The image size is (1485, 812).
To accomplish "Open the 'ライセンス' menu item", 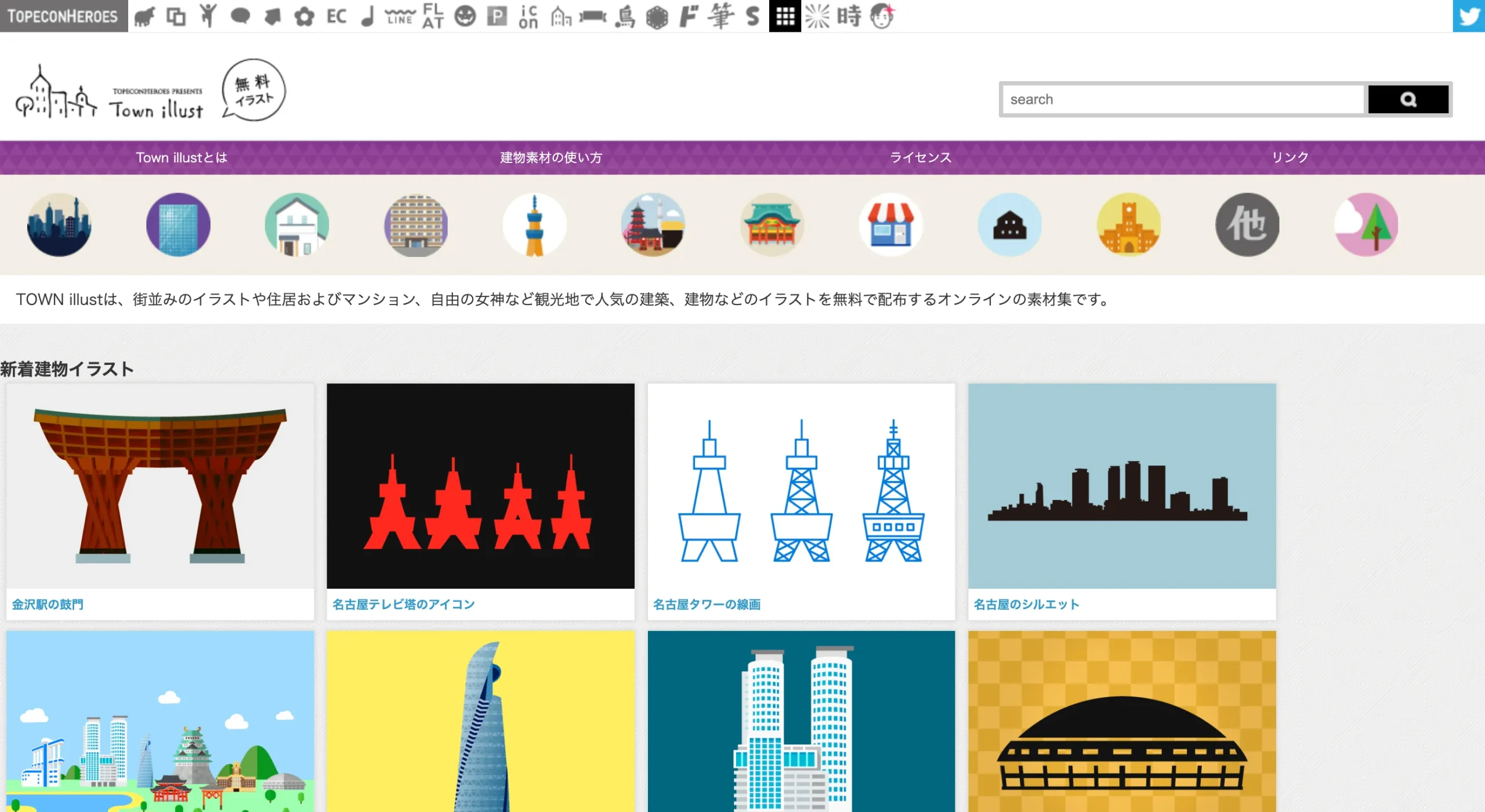I will [921, 157].
